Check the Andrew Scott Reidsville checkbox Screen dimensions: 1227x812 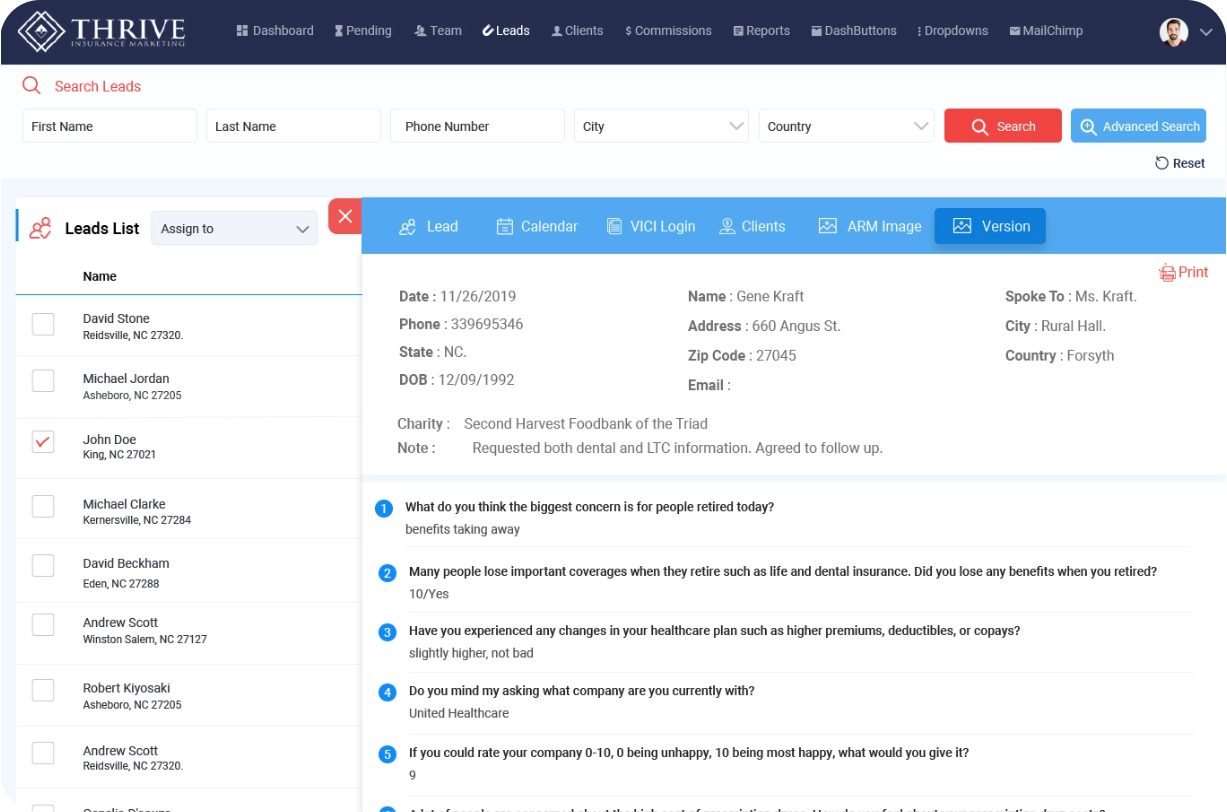(43, 753)
